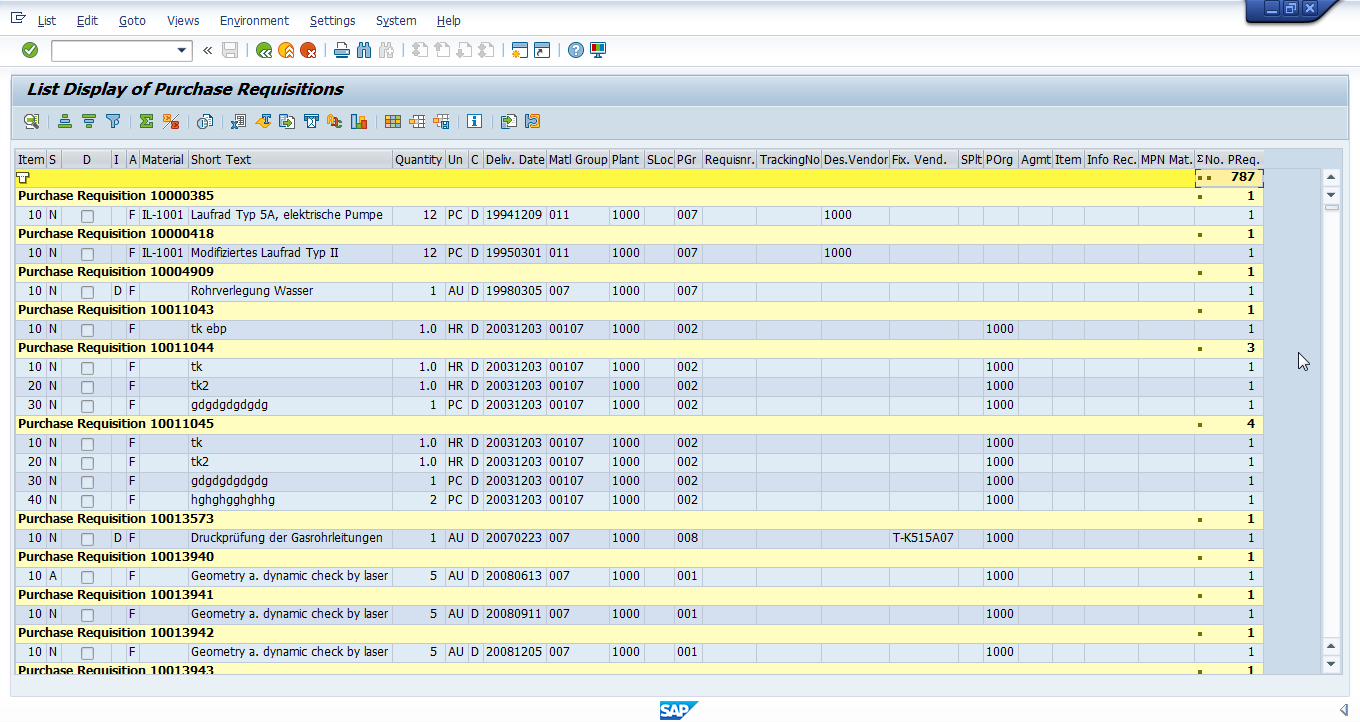Collapse subtotal marker for Requisition 10011044
1360x722 pixels.
(1200, 349)
